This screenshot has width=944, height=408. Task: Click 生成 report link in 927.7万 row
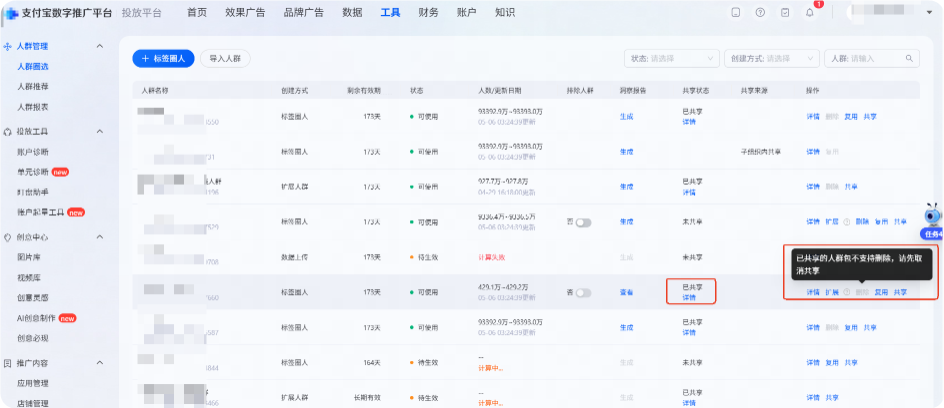pos(626,187)
